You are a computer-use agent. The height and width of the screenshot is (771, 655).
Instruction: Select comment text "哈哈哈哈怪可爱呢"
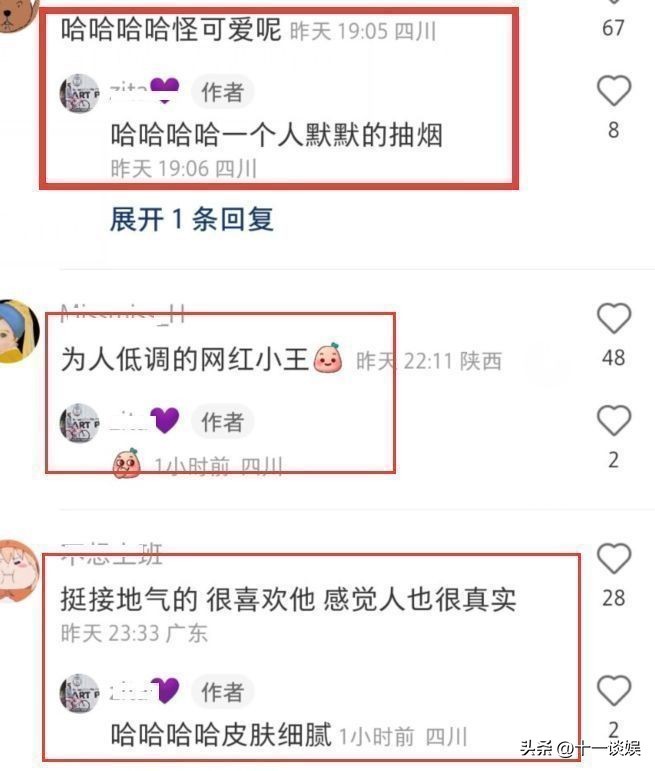tap(171, 30)
